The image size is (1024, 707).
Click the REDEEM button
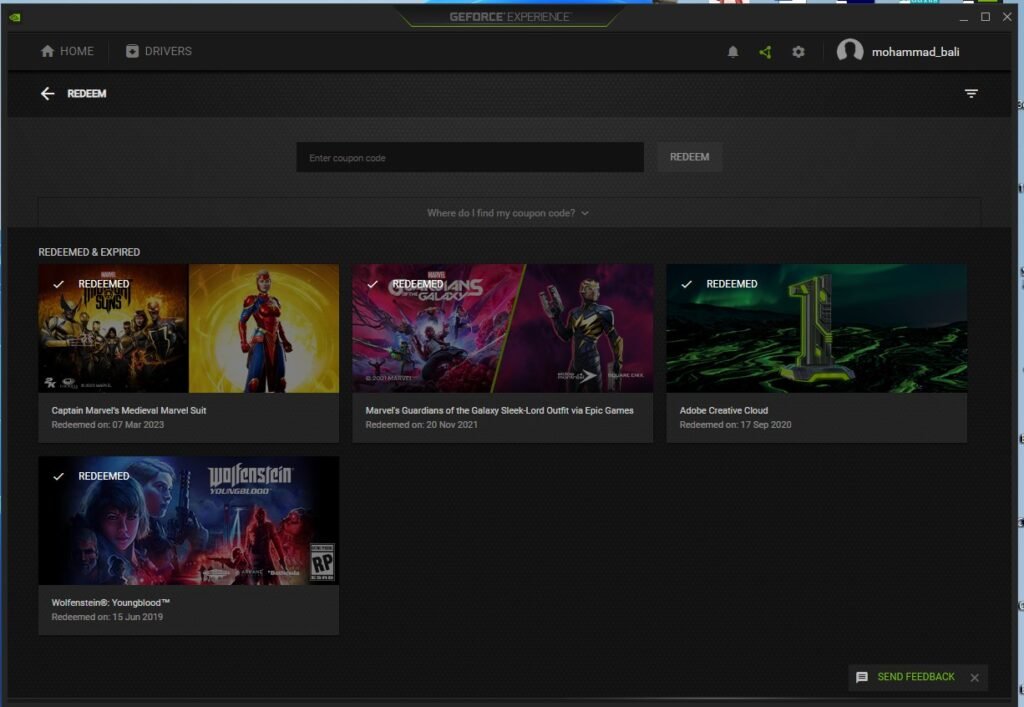(x=688, y=157)
